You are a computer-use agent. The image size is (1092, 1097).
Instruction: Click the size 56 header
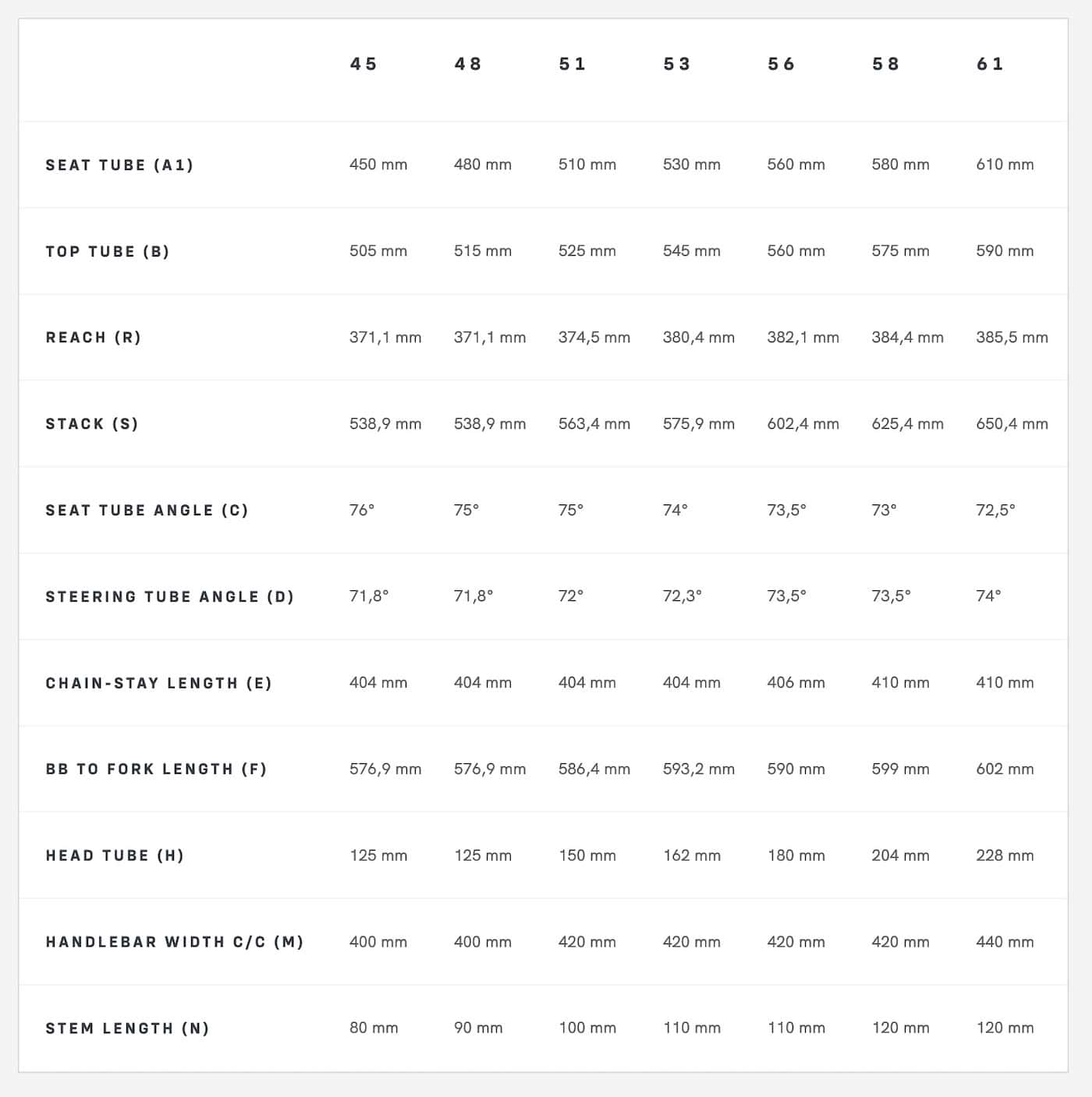[x=782, y=64]
